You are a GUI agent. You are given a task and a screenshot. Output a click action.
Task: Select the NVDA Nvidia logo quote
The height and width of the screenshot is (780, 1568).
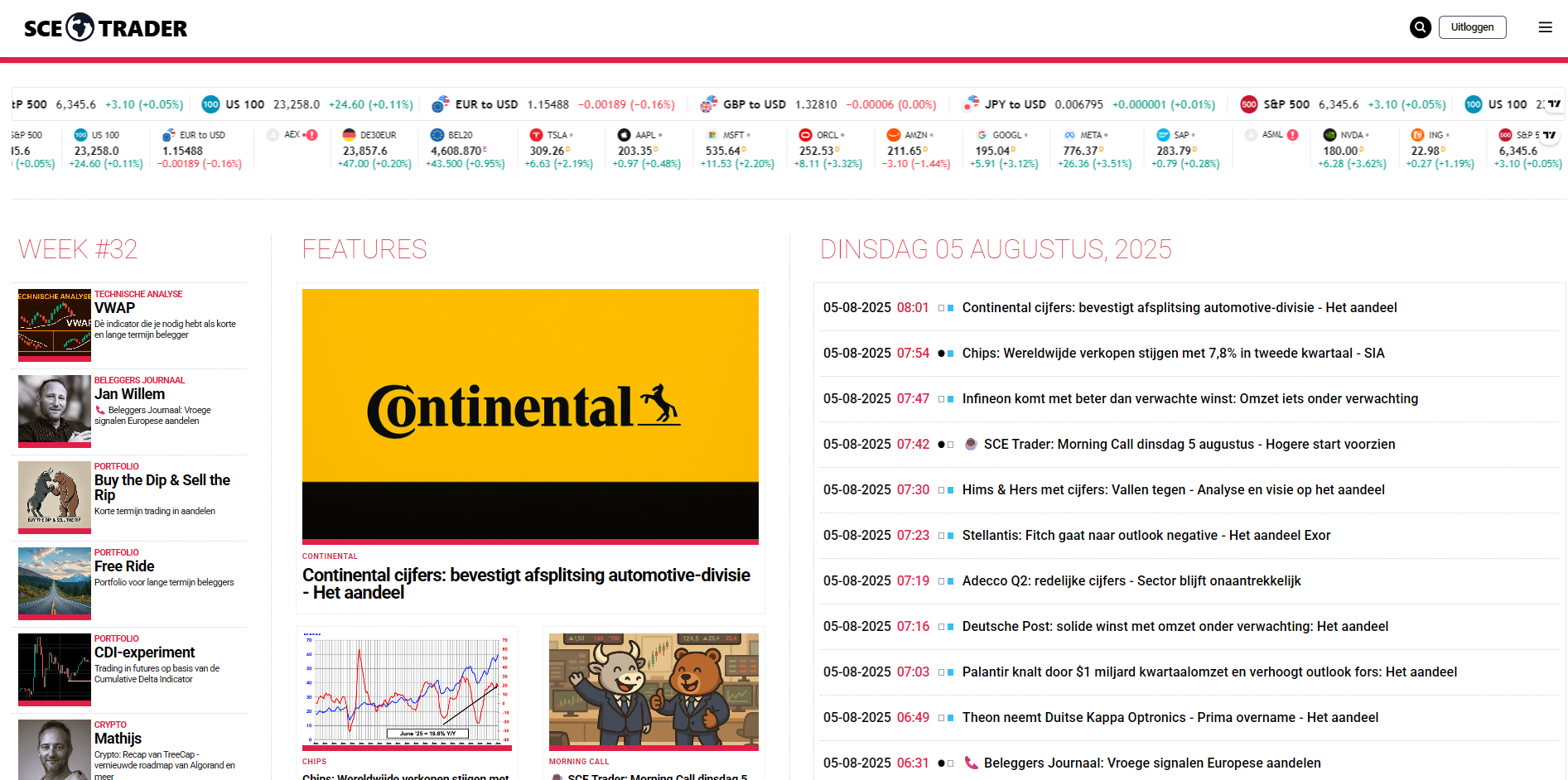(x=1352, y=149)
